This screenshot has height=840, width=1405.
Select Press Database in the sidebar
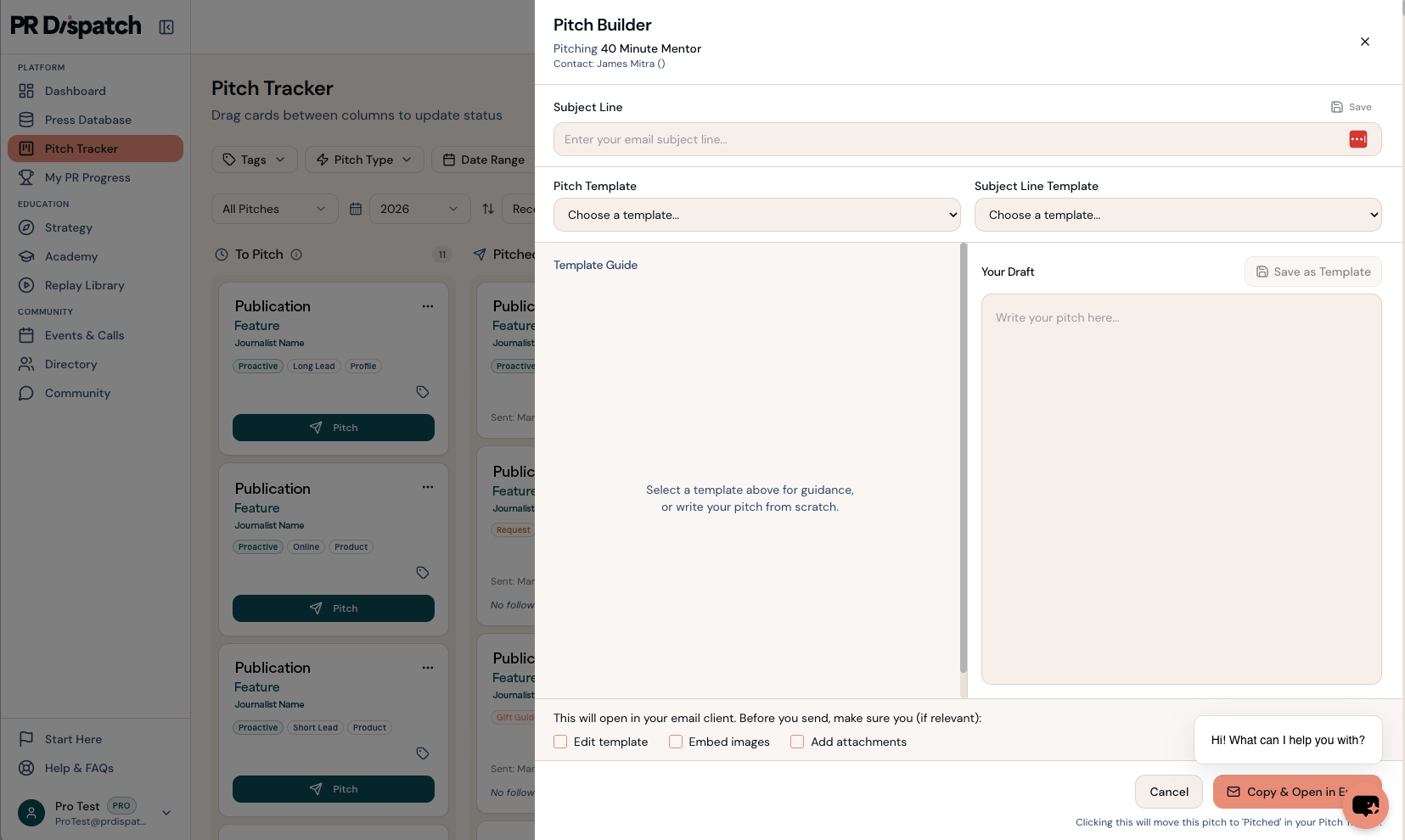coord(87,120)
